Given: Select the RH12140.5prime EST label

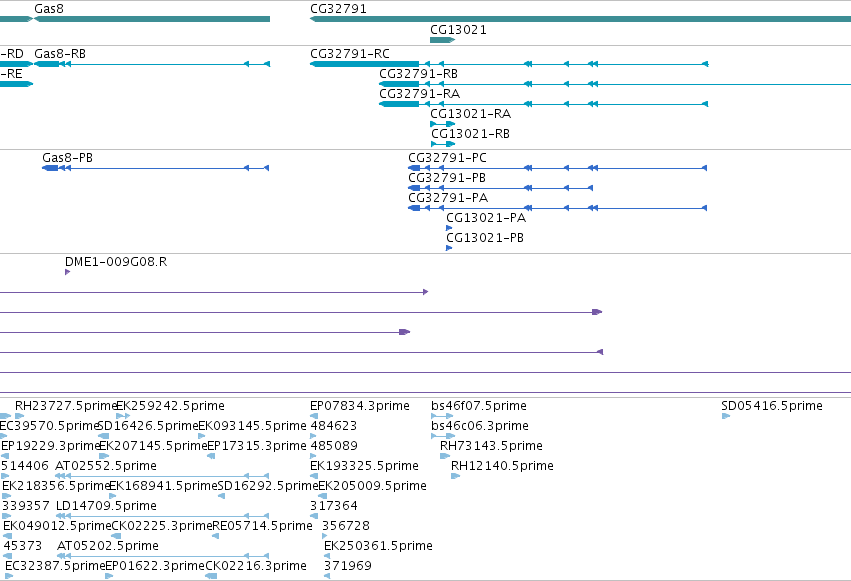Looking at the screenshot, I should [502, 466].
